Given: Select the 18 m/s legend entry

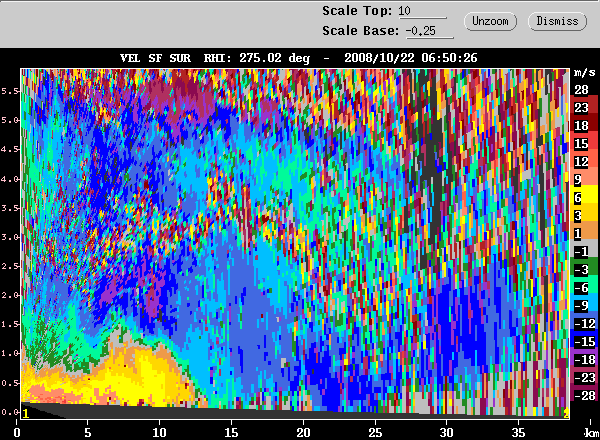Looking at the screenshot, I should pyautogui.click(x=584, y=126).
